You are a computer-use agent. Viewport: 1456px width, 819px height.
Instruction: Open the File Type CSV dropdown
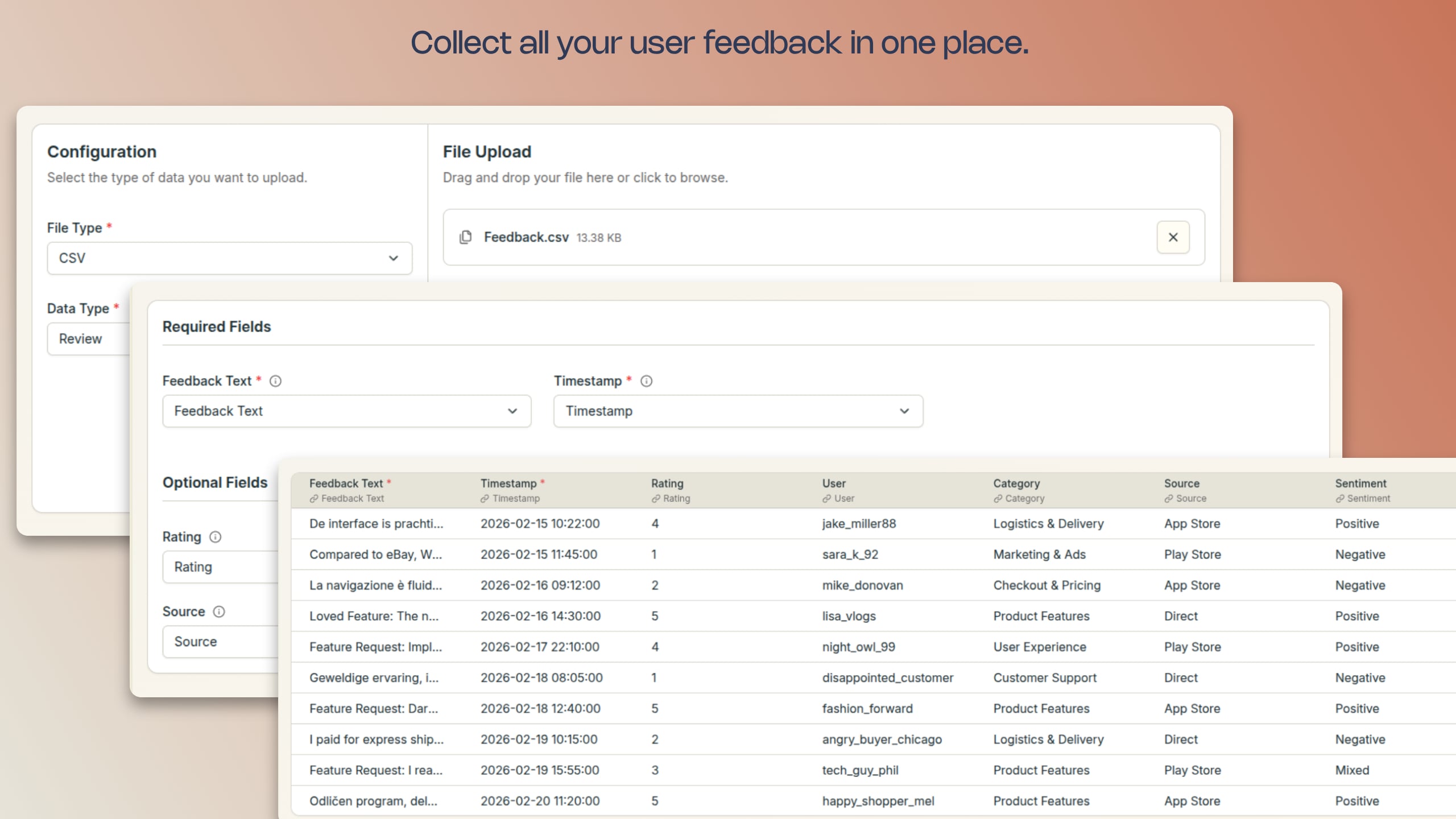point(229,258)
